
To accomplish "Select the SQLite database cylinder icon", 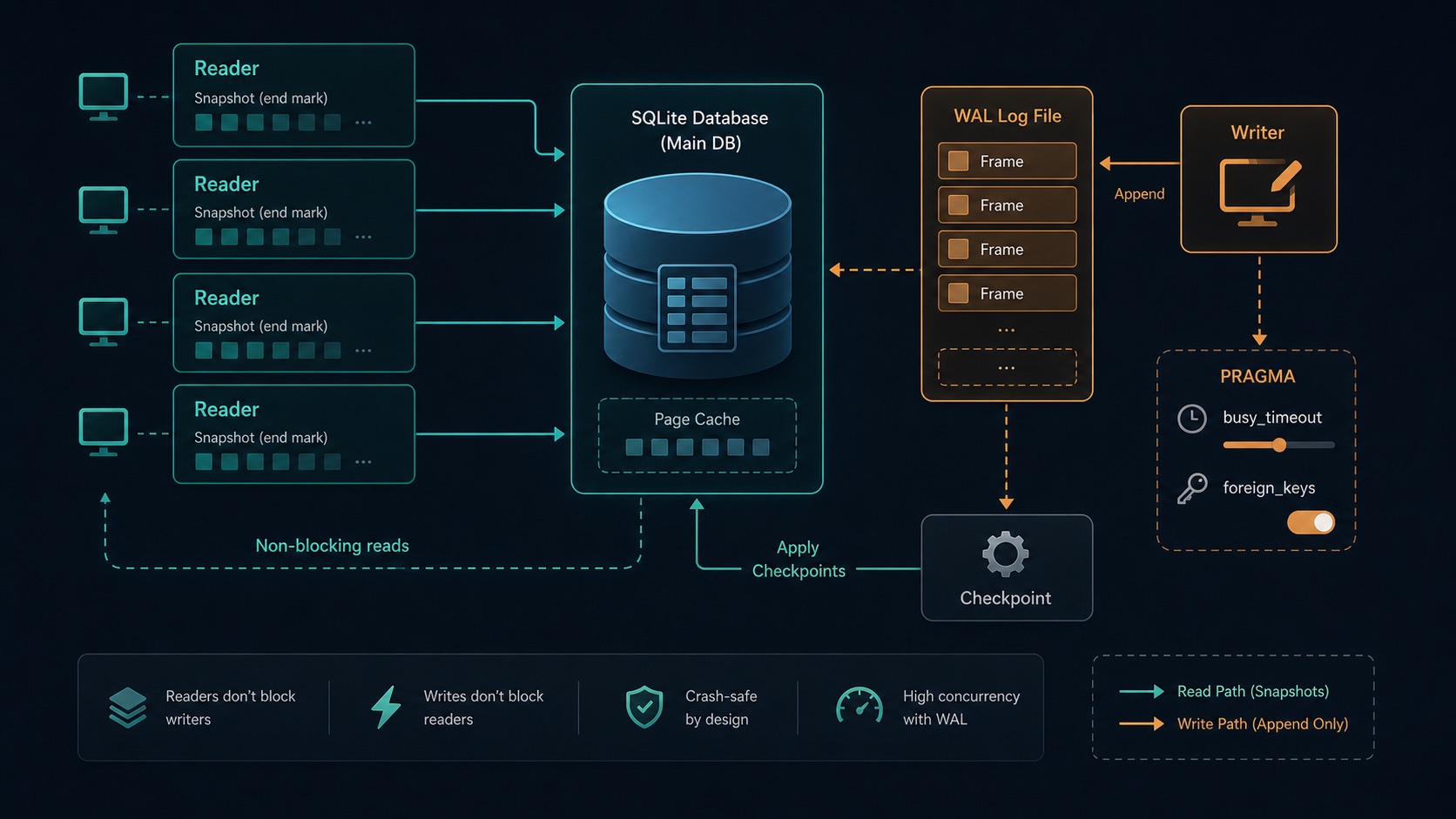I will pos(698,275).
